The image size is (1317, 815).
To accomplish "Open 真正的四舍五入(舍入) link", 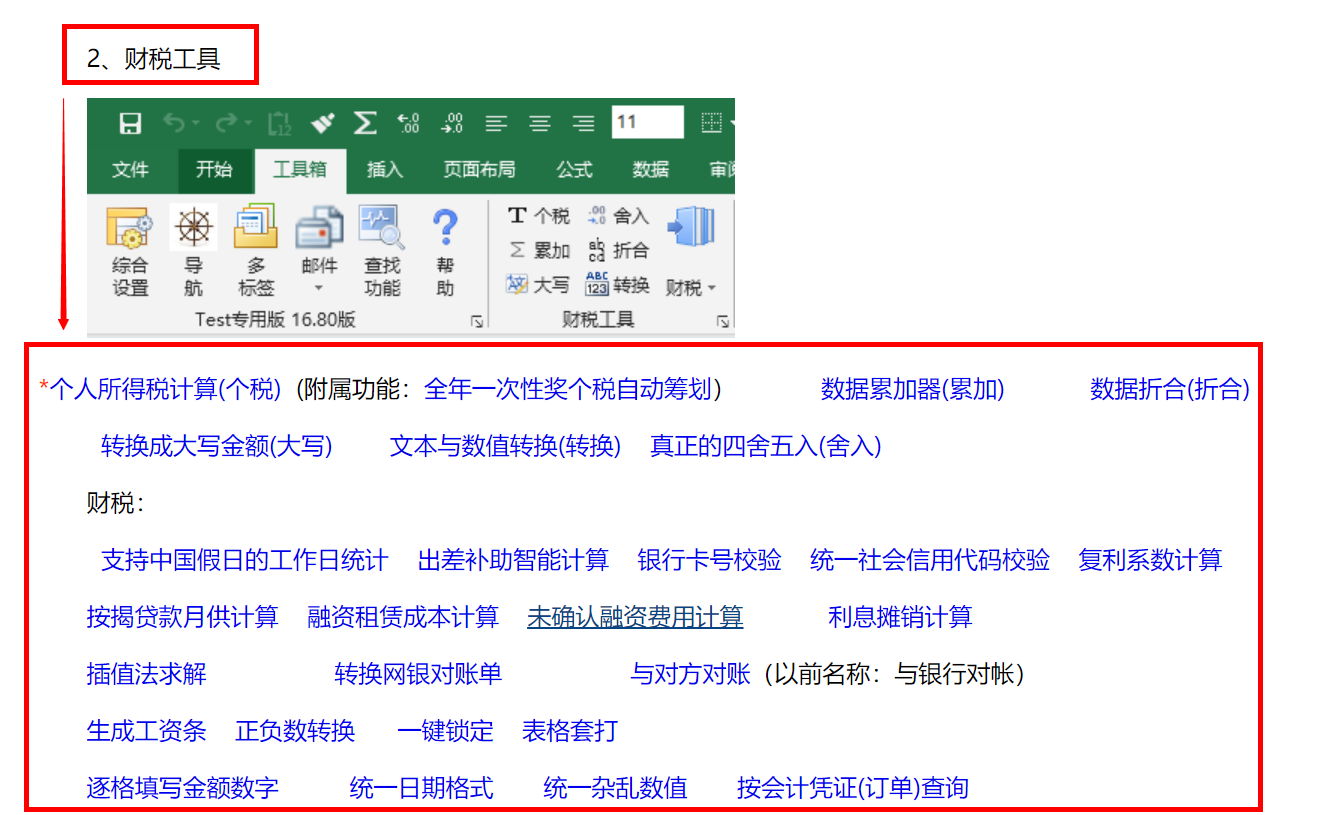I will tap(766, 446).
